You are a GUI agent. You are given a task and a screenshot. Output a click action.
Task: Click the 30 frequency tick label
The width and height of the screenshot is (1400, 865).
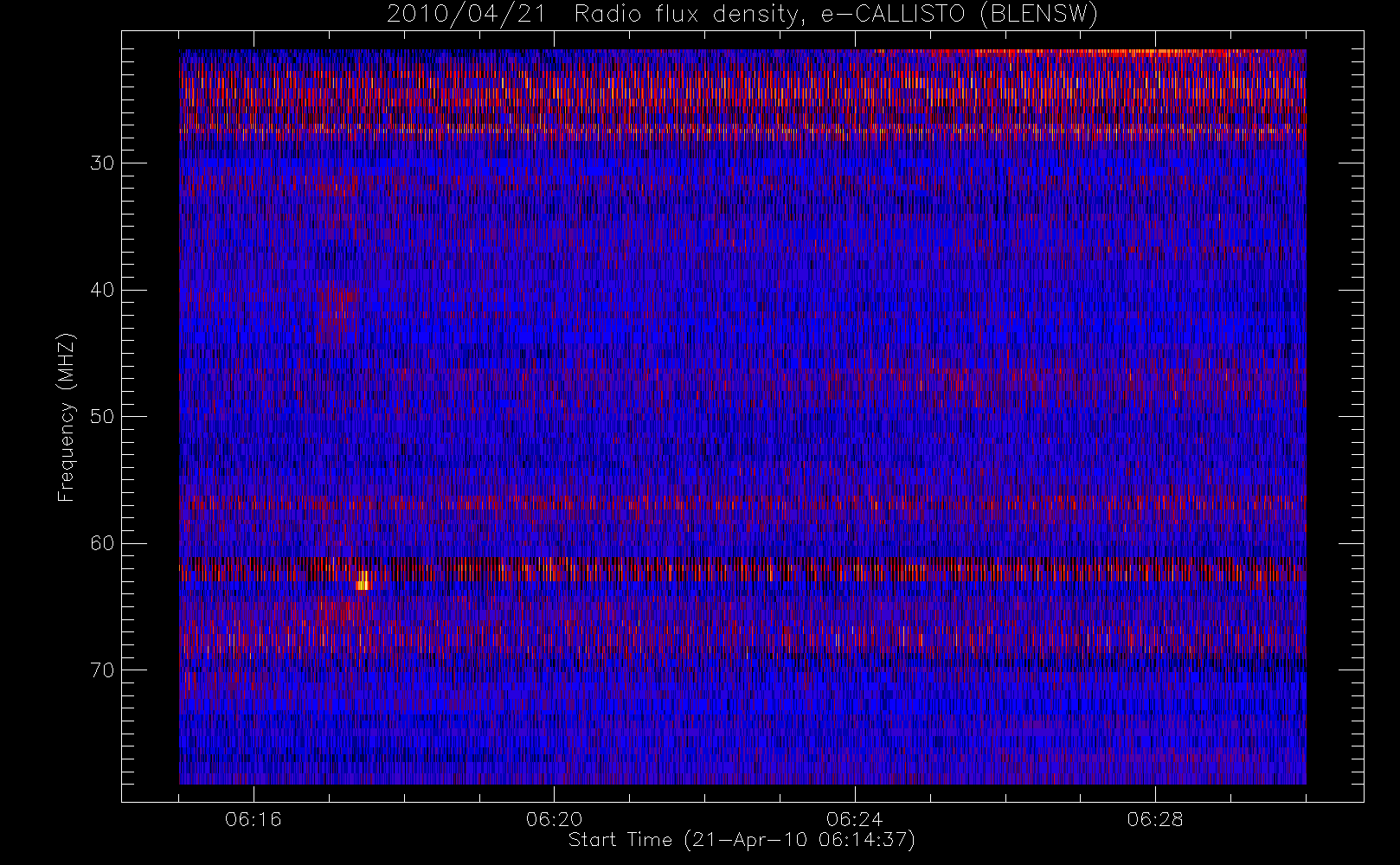click(x=102, y=163)
